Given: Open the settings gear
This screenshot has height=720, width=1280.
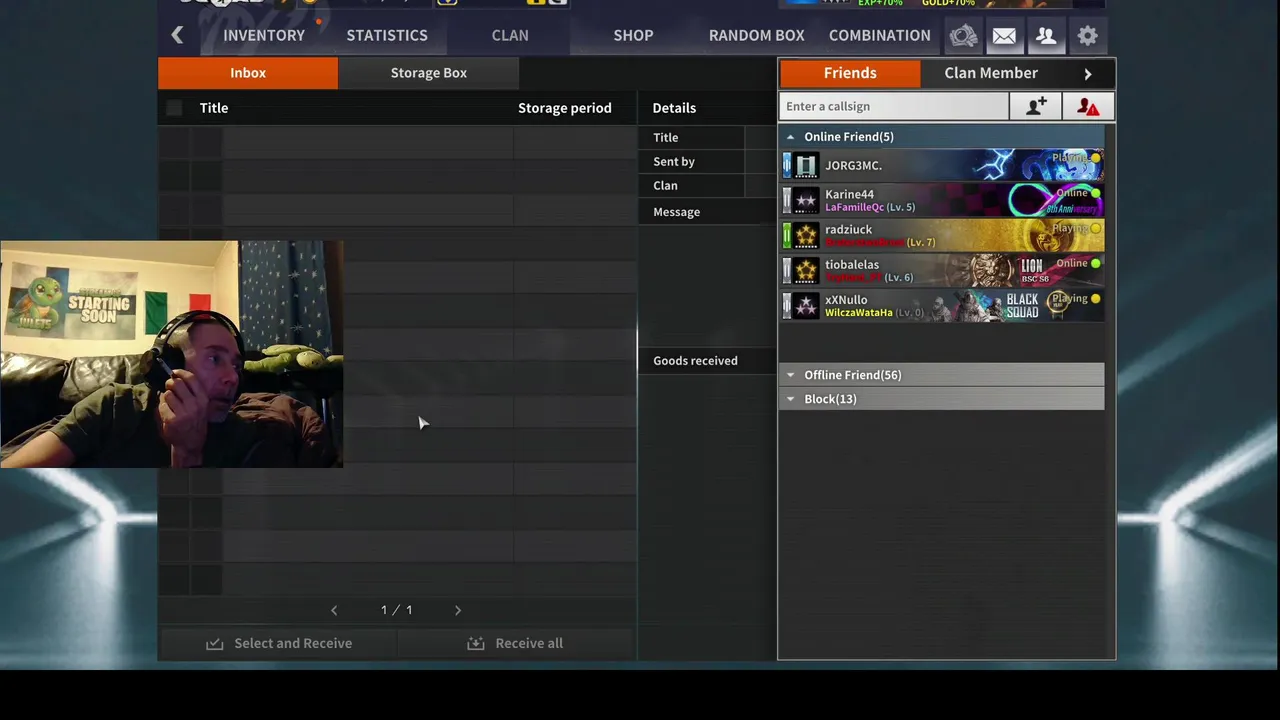Looking at the screenshot, I should click(x=1088, y=36).
